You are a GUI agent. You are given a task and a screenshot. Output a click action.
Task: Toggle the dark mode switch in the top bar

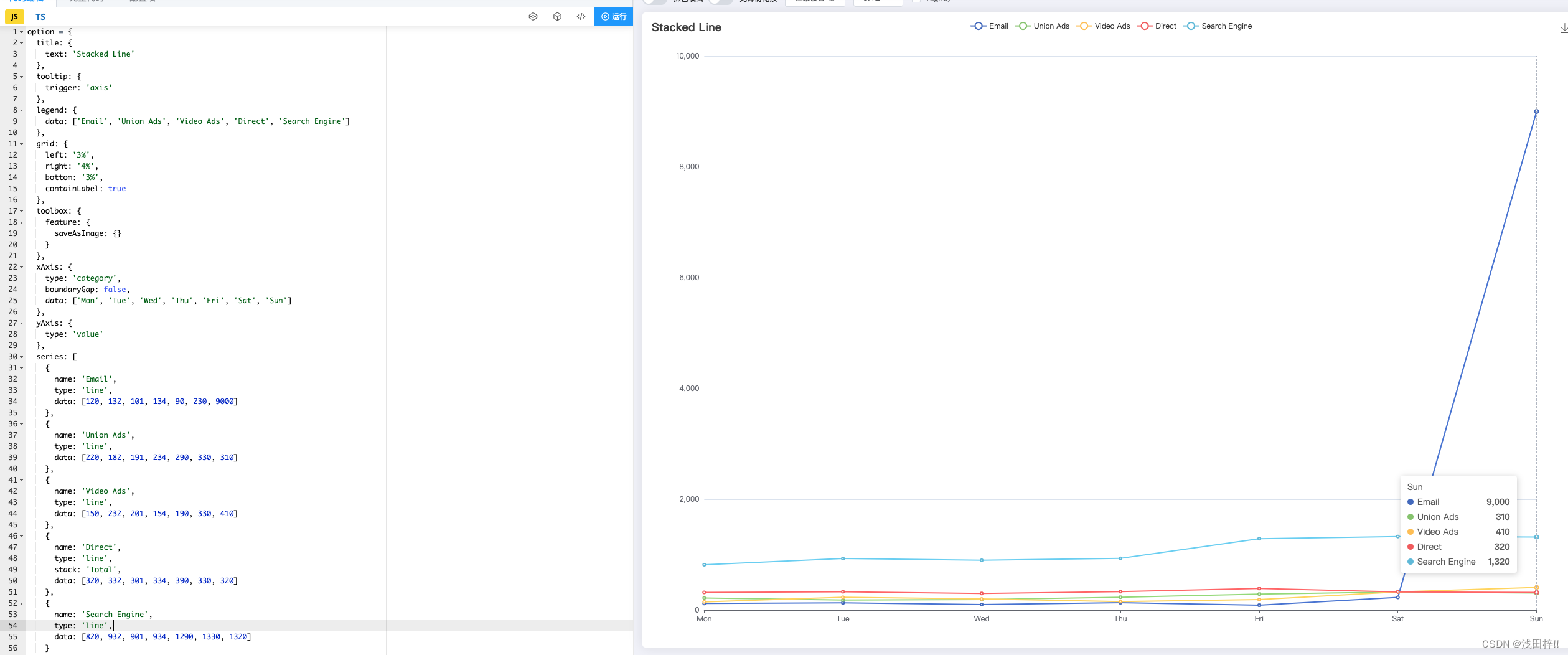655,2
